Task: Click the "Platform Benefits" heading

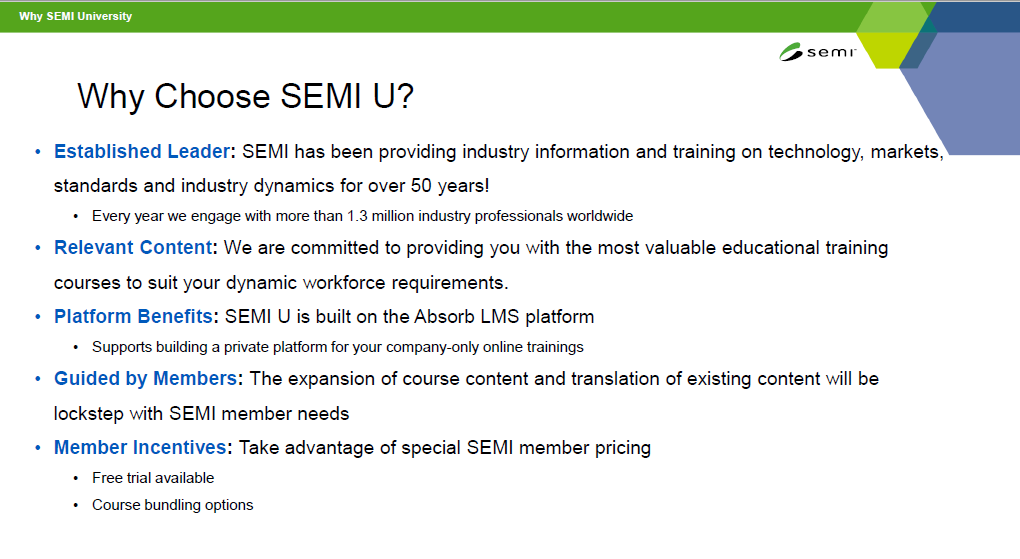Action: pos(133,317)
